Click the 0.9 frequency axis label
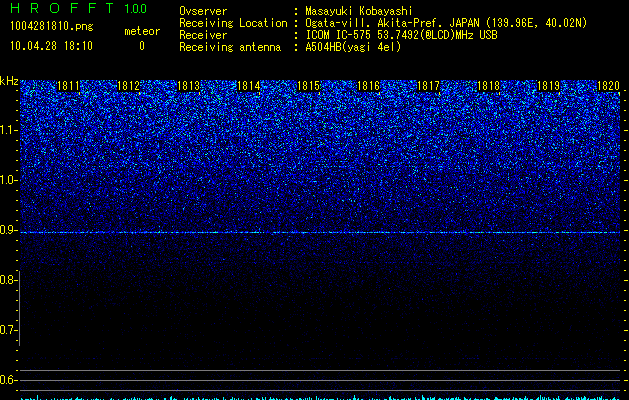 pyautogui.click(x=9, y=230)
